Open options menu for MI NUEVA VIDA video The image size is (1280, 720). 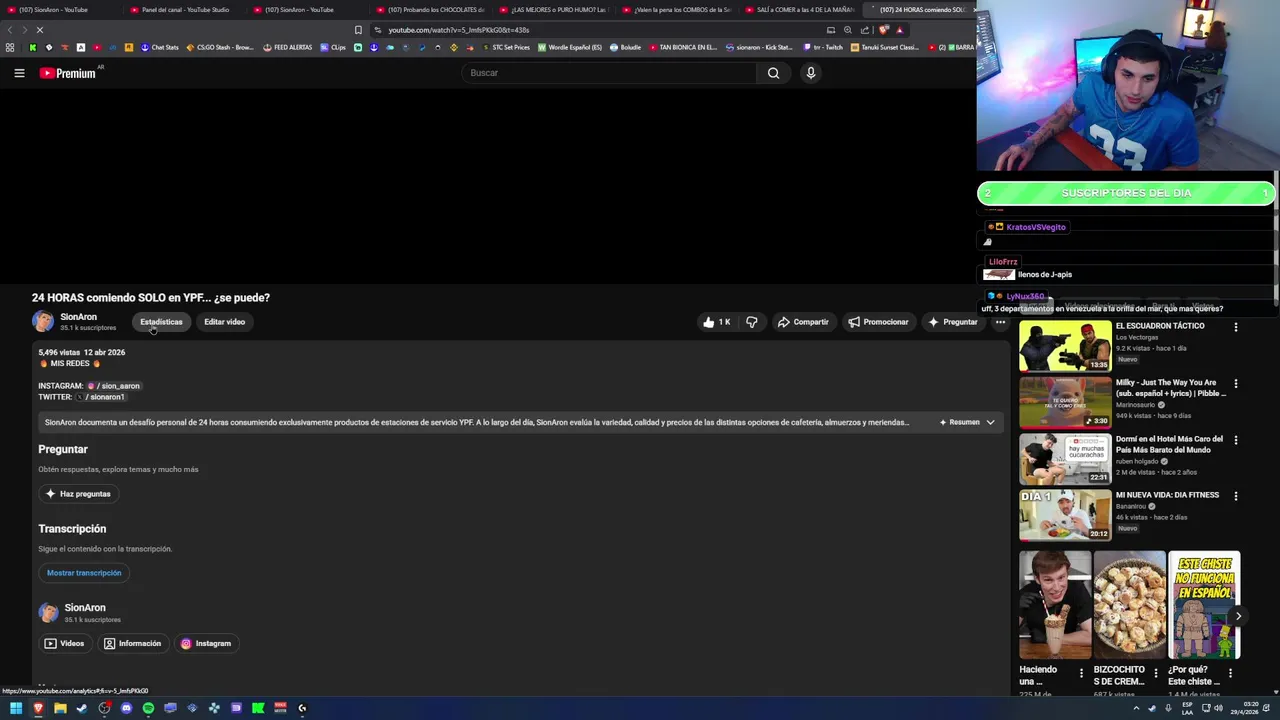pyautogui.click(x=1235, y=496)
